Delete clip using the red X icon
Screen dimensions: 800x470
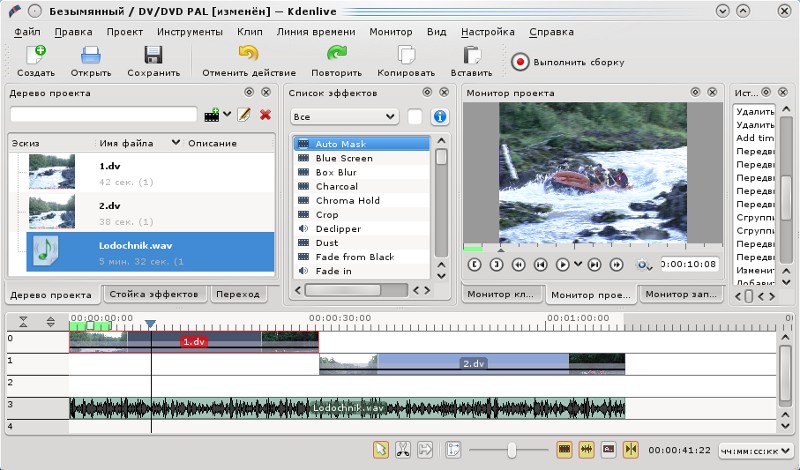pos(265,115)
